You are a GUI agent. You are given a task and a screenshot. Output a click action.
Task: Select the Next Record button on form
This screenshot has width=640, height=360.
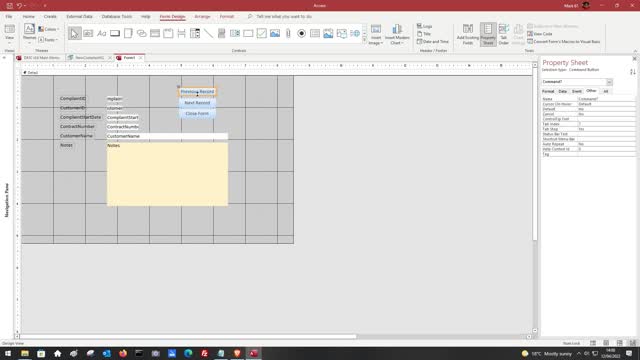[197, 103]
